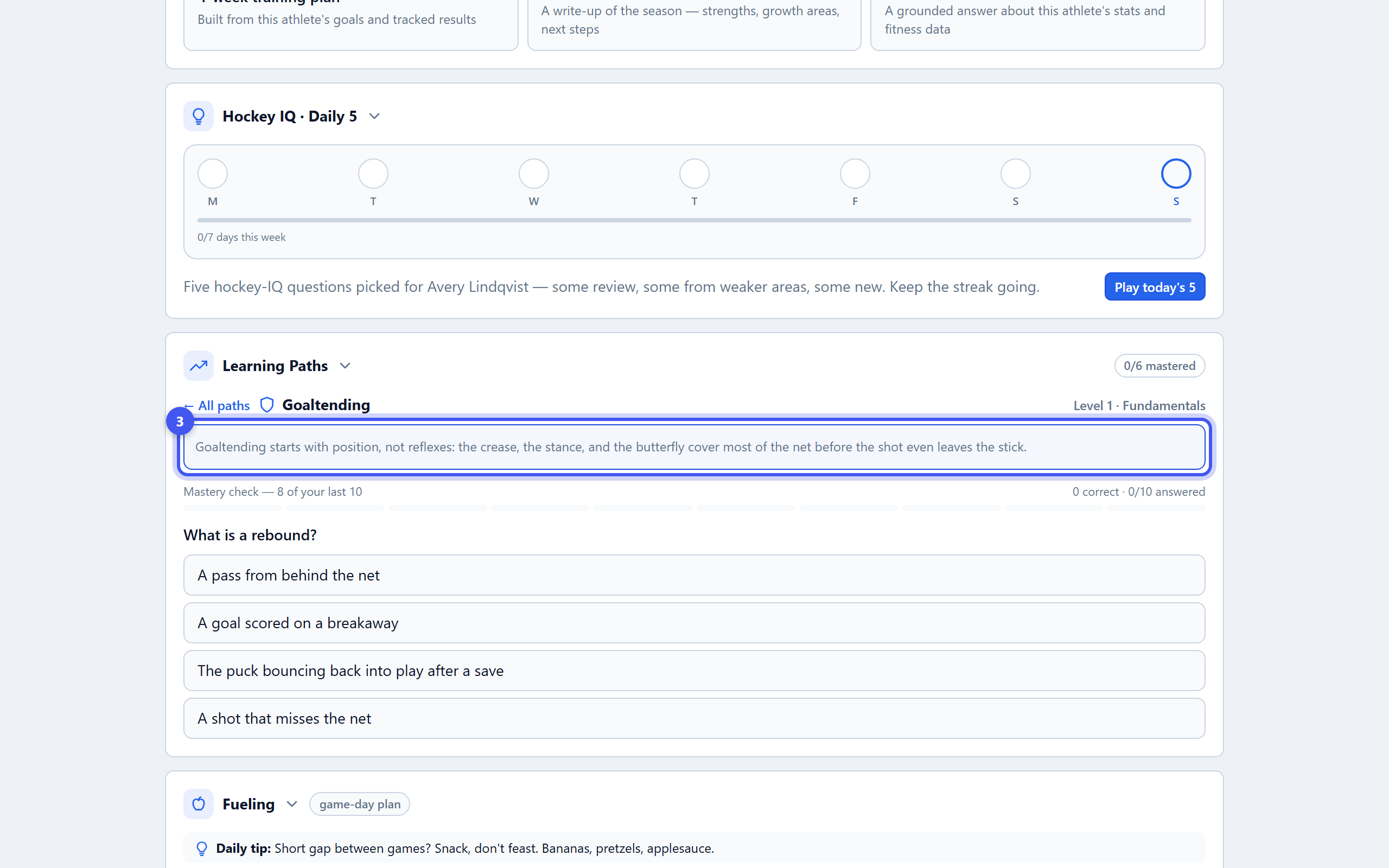Collapse the Hockey IQ Daily 5 section
Screen dimensions: 1389x868
coord(374,116)
